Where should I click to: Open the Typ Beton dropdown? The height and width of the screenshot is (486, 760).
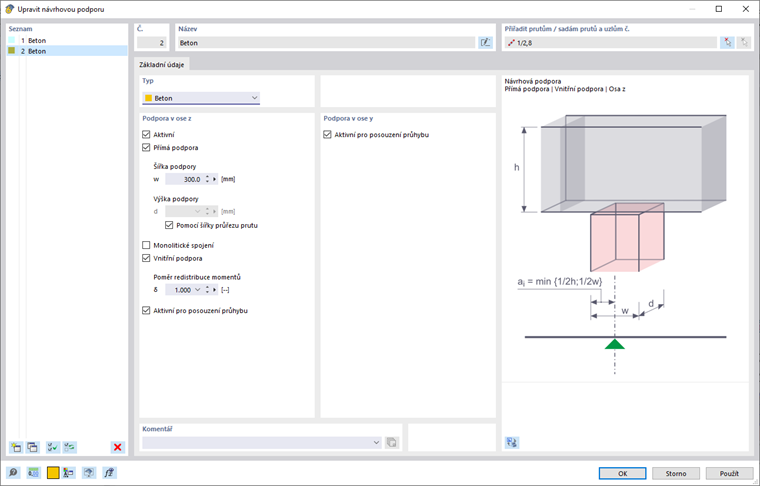coord(201,98)
